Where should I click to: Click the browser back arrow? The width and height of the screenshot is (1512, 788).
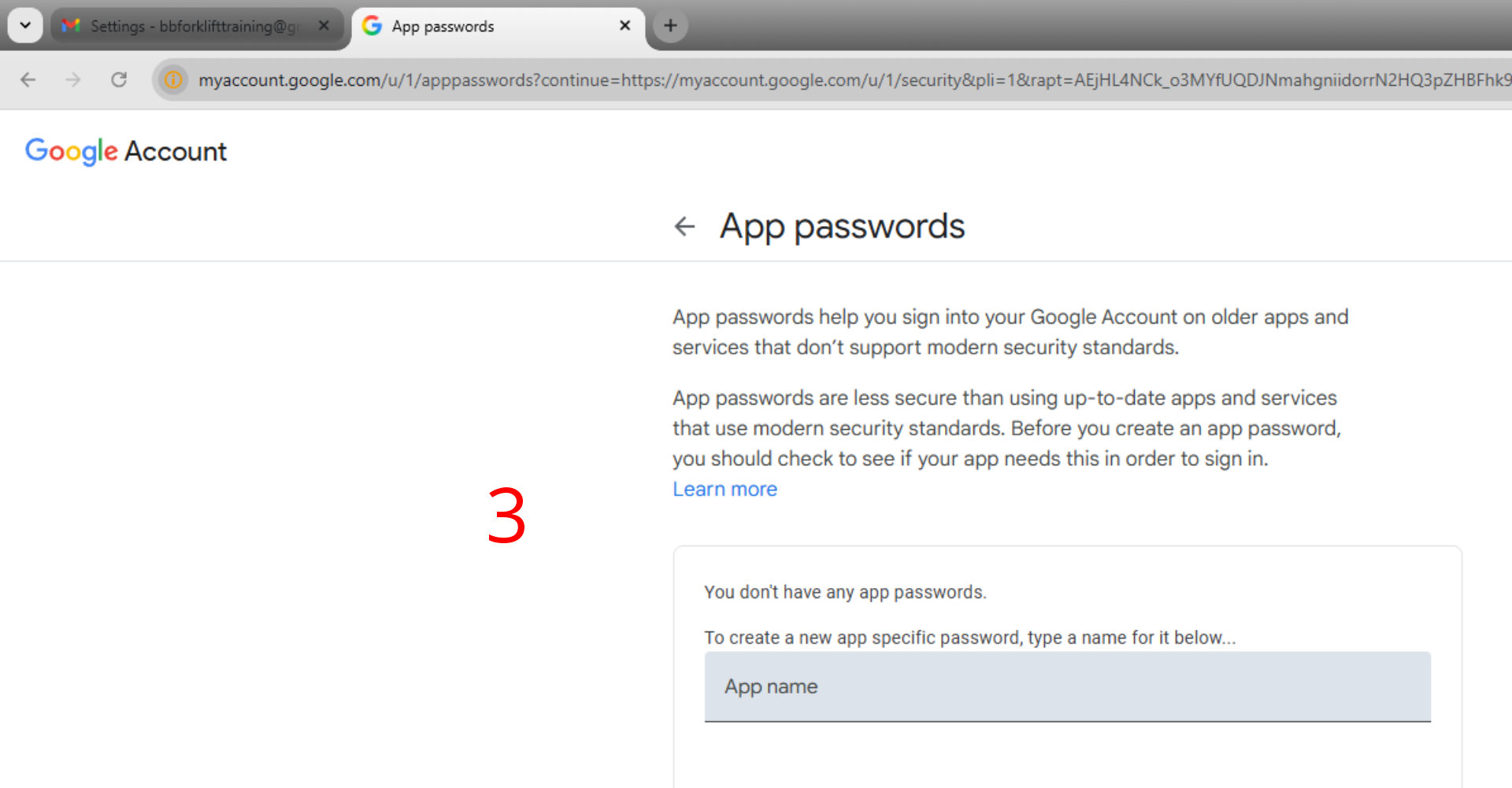28,80
